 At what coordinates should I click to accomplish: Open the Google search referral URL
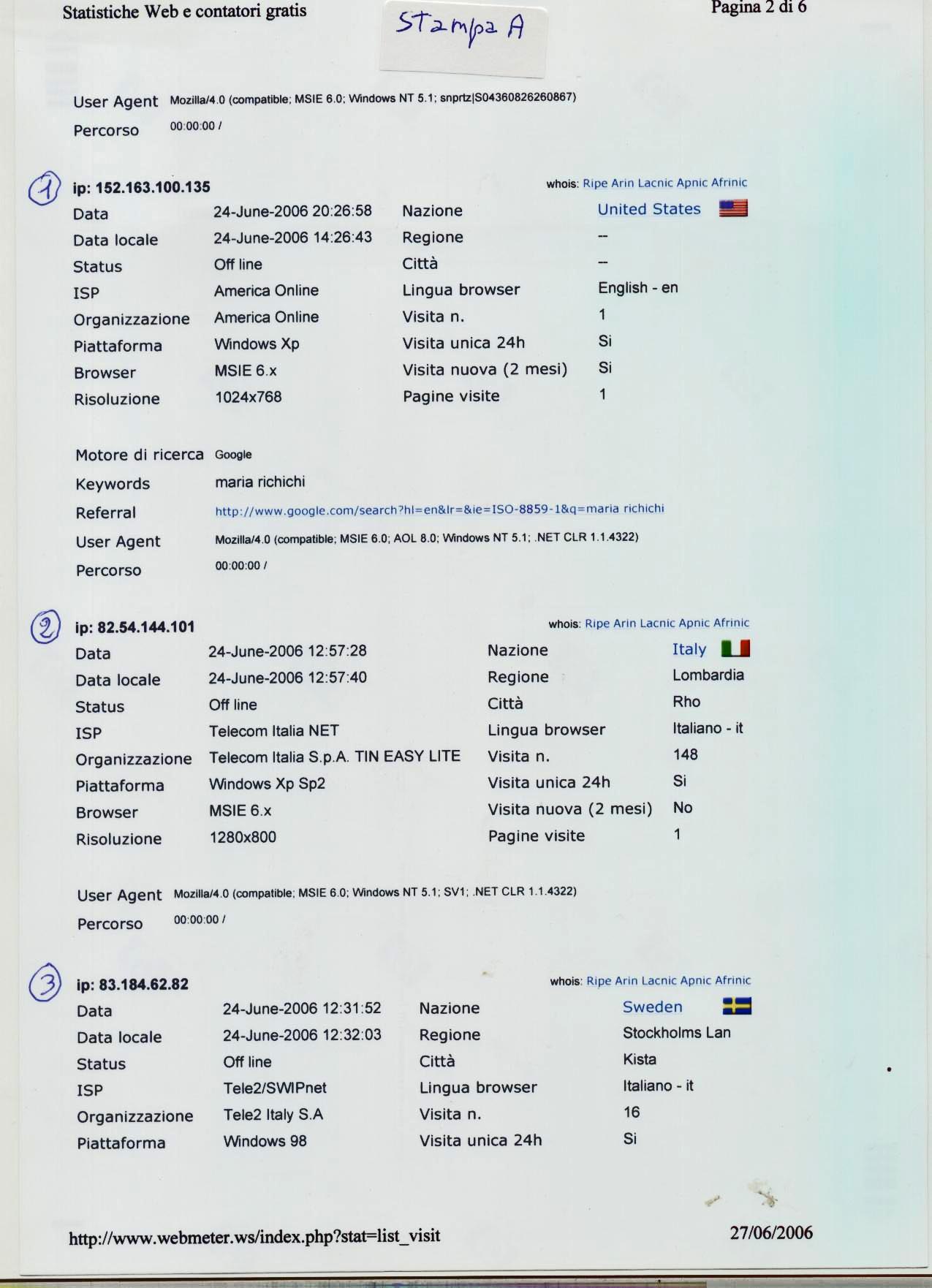(439, 509)
